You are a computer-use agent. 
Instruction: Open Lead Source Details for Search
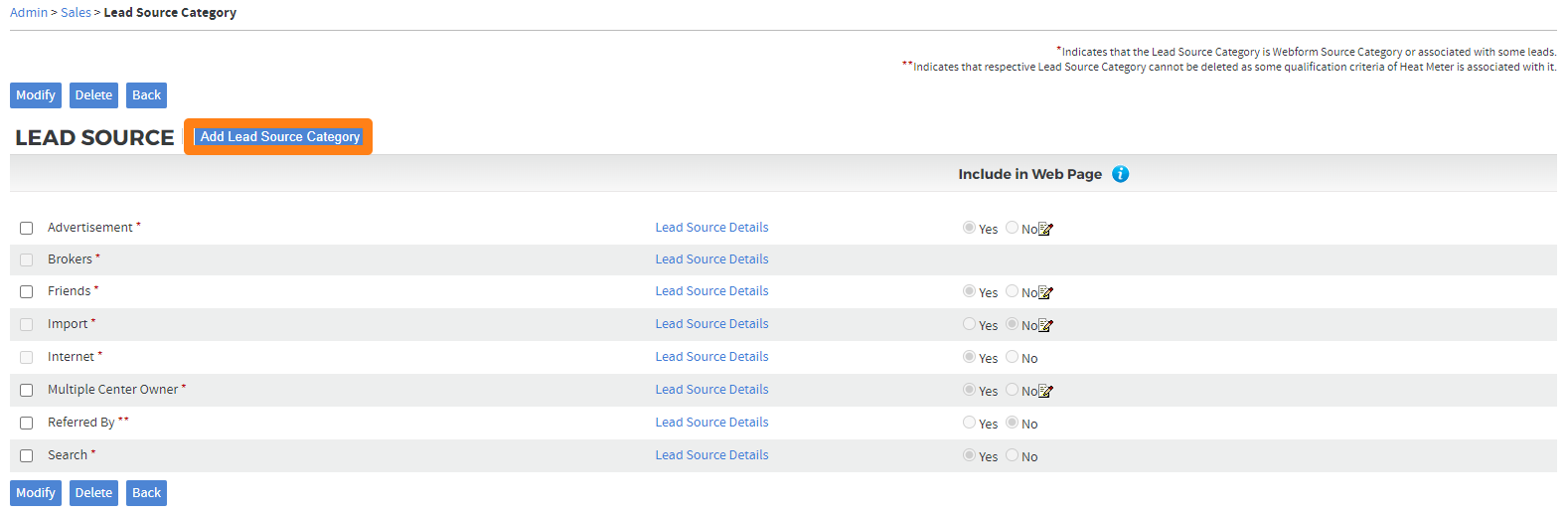click(x=711, y=455)
